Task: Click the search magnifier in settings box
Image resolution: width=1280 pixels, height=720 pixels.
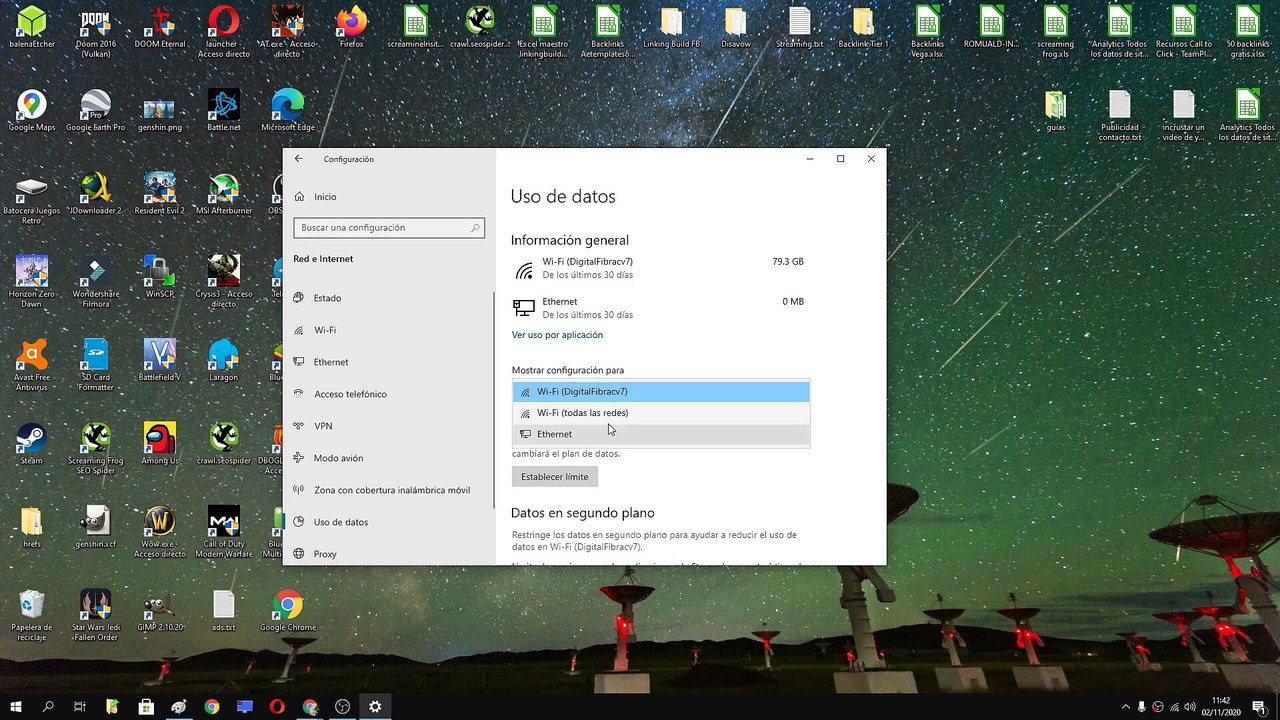Action: pos(475,228)
